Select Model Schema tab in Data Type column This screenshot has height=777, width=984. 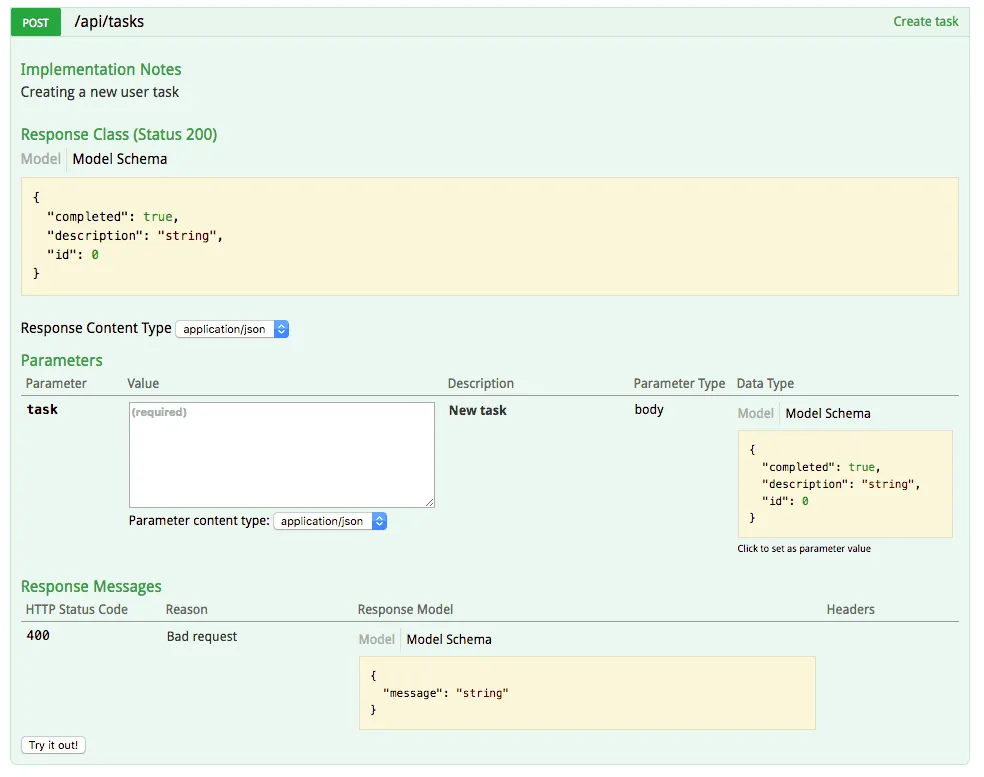(x=828, y=413)
